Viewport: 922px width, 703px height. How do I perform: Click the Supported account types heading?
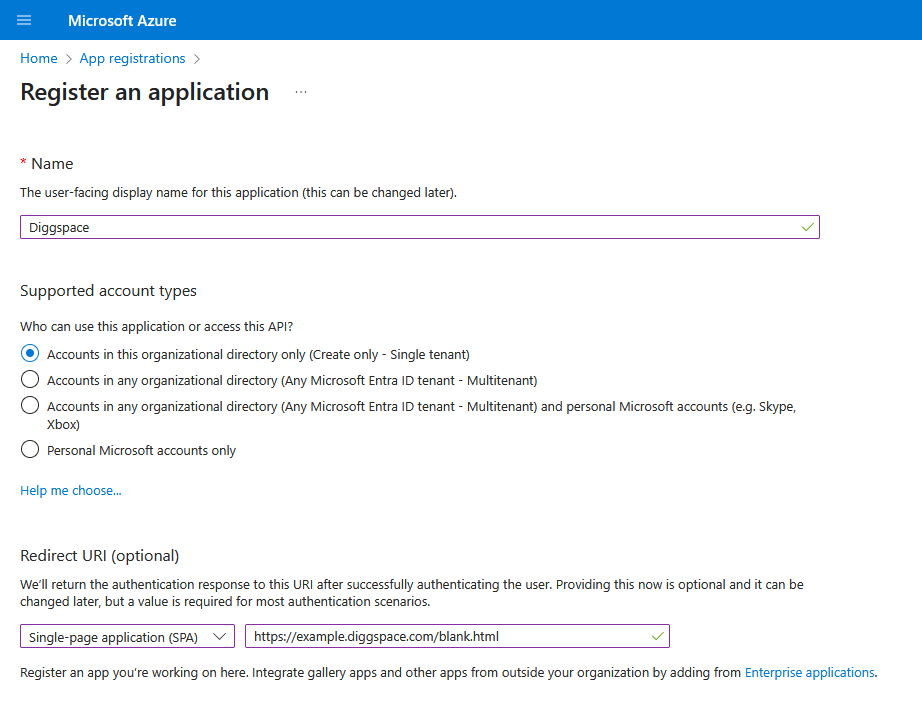pos(108,291)
